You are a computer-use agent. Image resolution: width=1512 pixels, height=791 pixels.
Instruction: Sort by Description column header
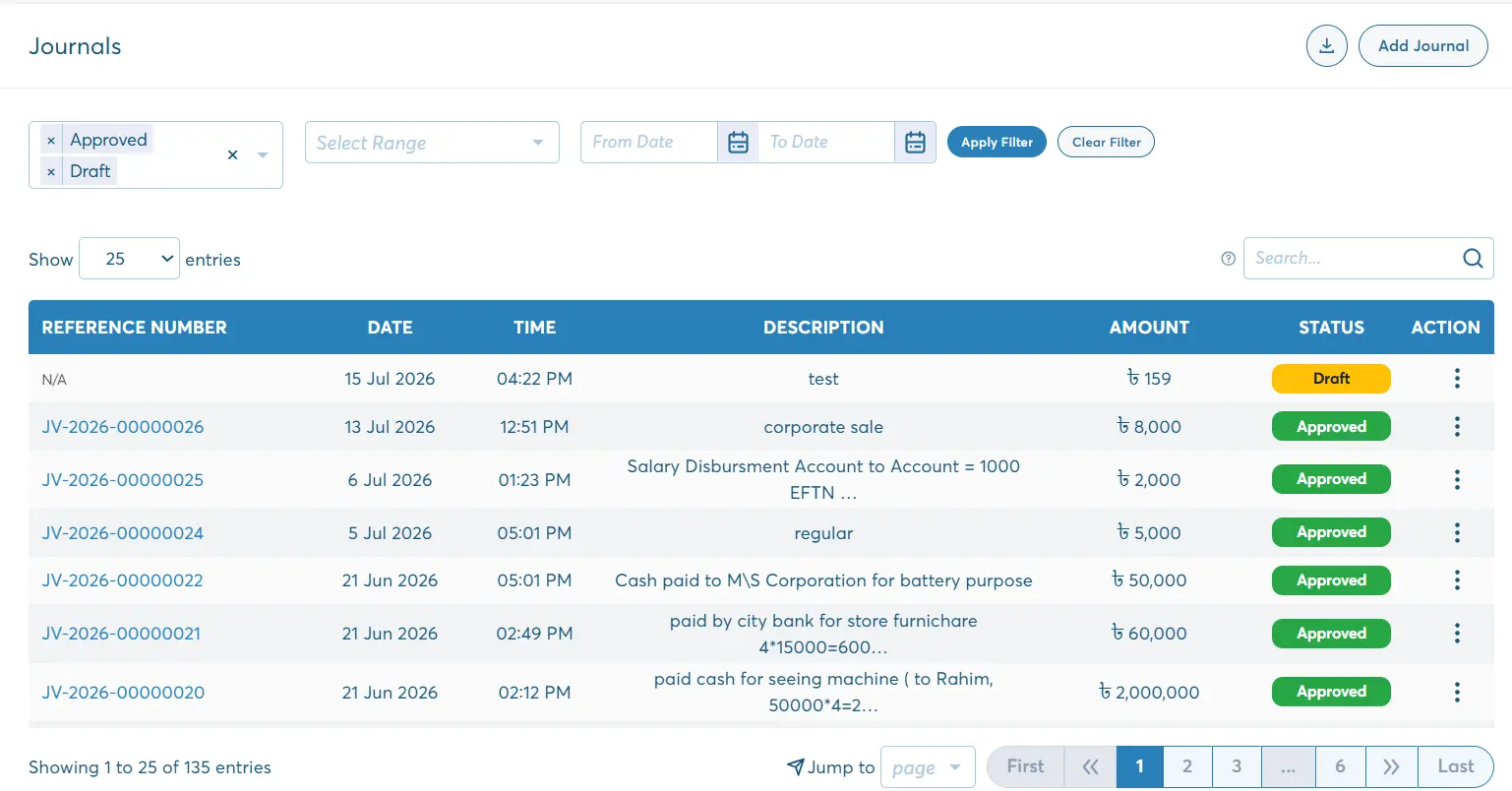823,328
